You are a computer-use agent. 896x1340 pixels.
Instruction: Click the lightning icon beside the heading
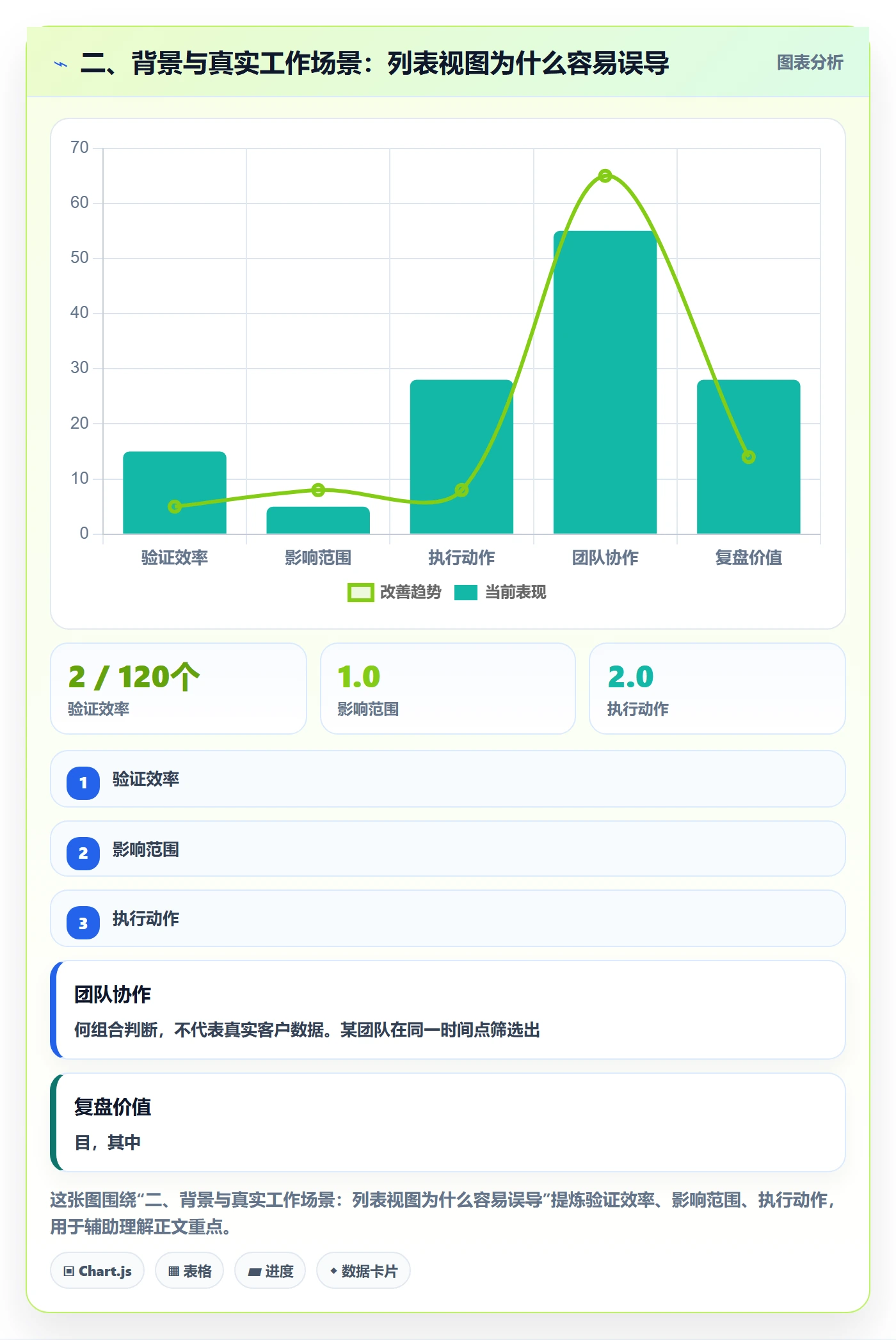click(61, 64)
